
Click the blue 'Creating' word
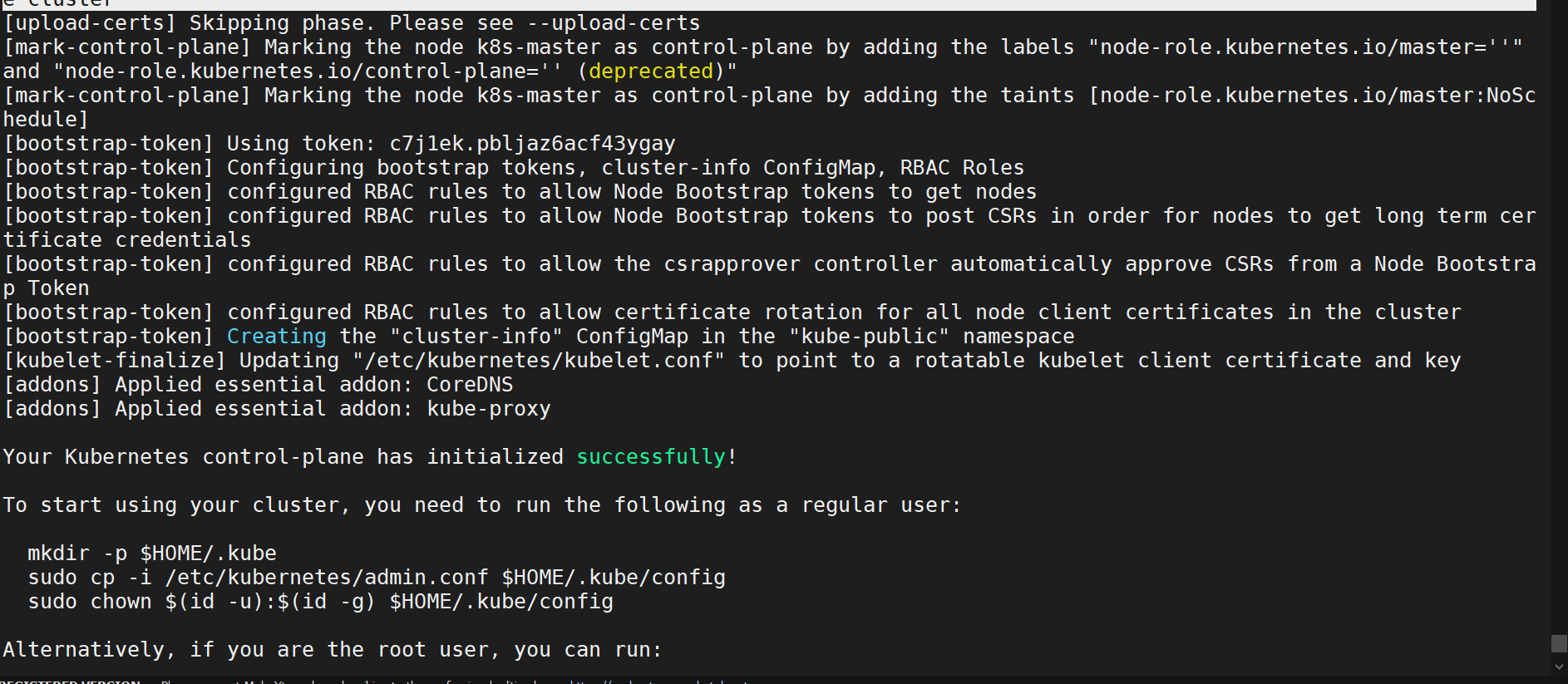click(x=277, y=337)
